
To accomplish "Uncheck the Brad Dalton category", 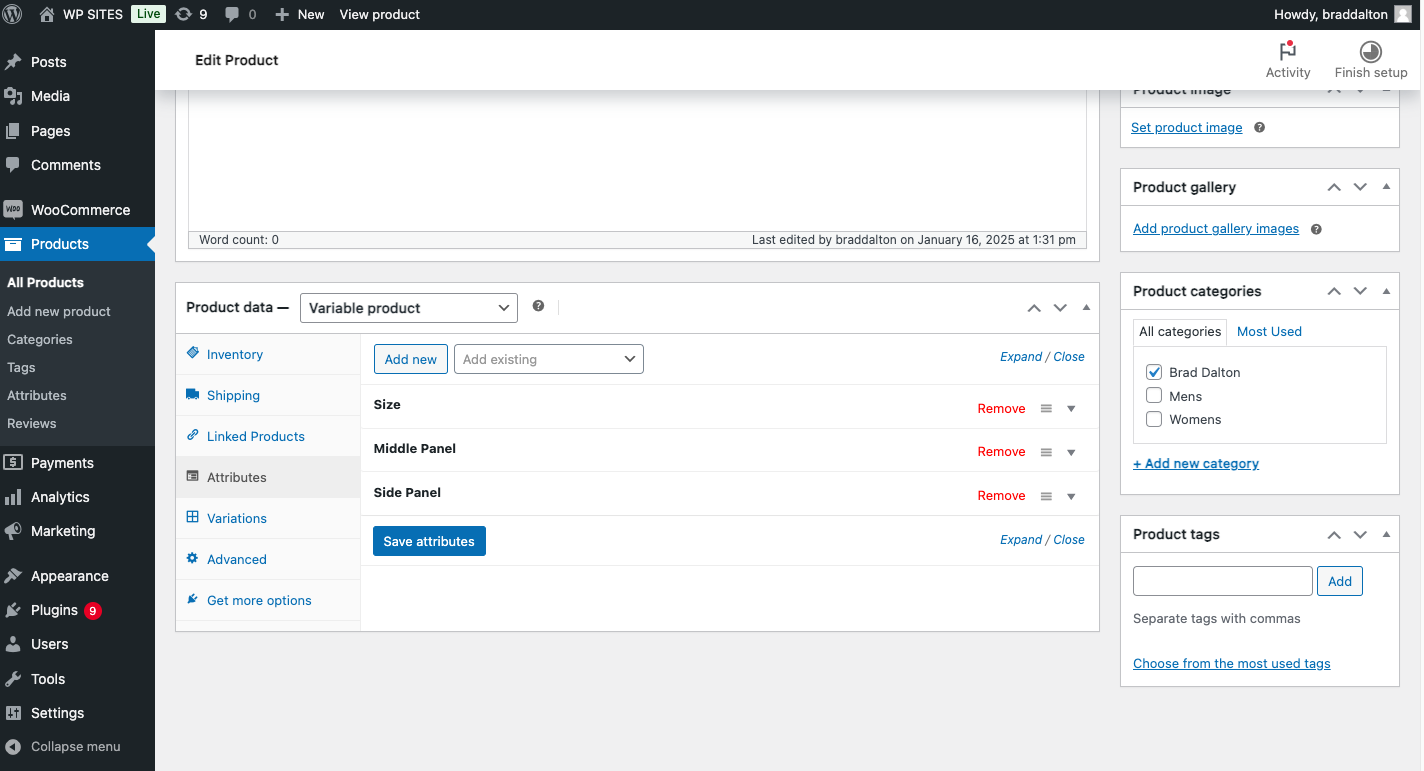I will tap(1154, 372).
